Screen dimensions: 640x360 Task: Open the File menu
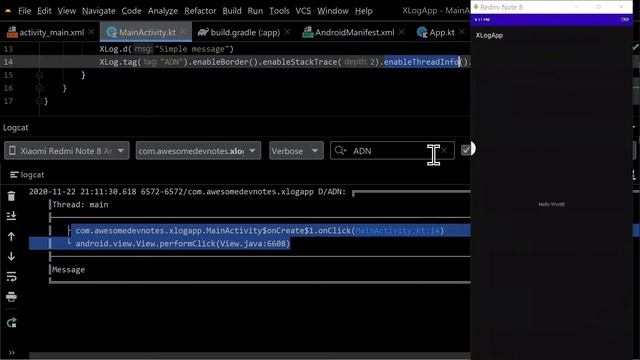[x=24, y=11]
